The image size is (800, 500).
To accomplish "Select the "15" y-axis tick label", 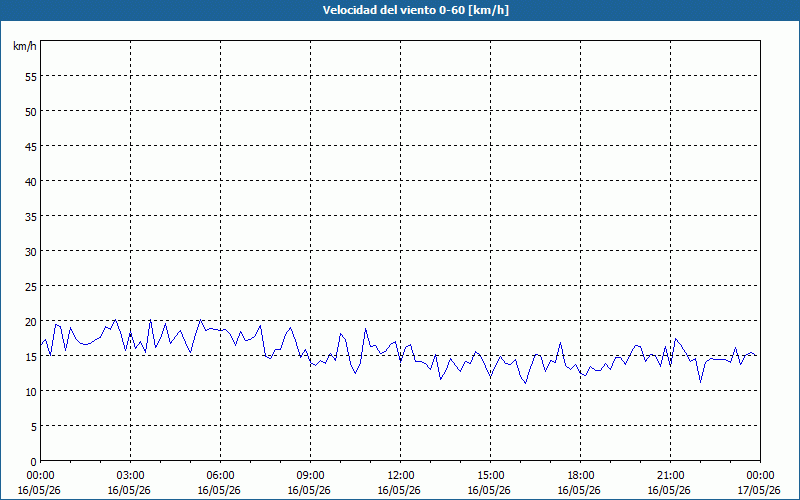I will pyautogui.click(x=31, y=357).
